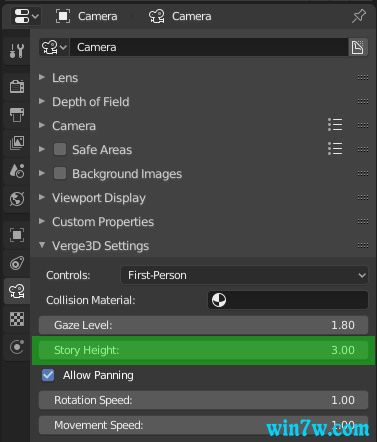Expand the Safe Areas panel
The image size is (377, 442).
coord(42,149)
